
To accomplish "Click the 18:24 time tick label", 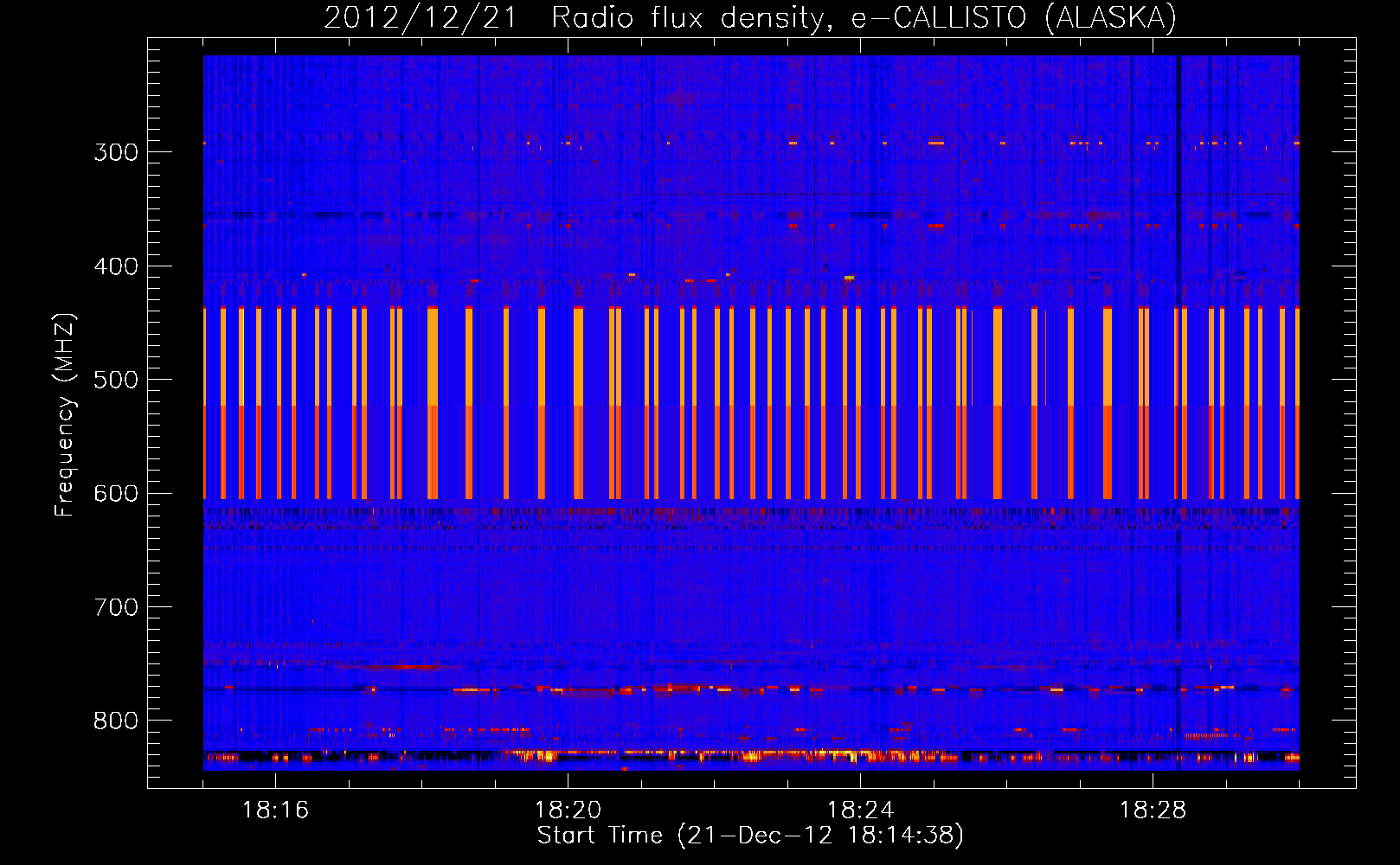I will (x=860, y=811).
